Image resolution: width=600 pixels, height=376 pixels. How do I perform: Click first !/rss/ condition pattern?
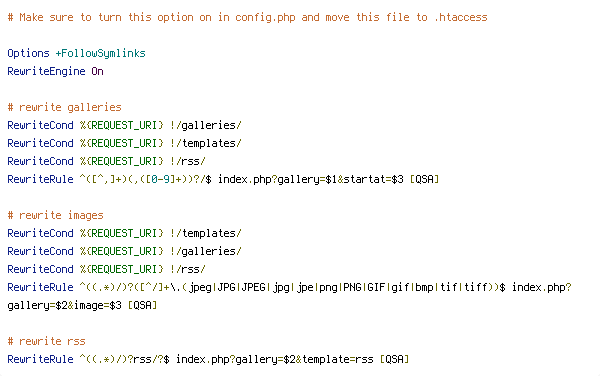(x=188, y=161)
